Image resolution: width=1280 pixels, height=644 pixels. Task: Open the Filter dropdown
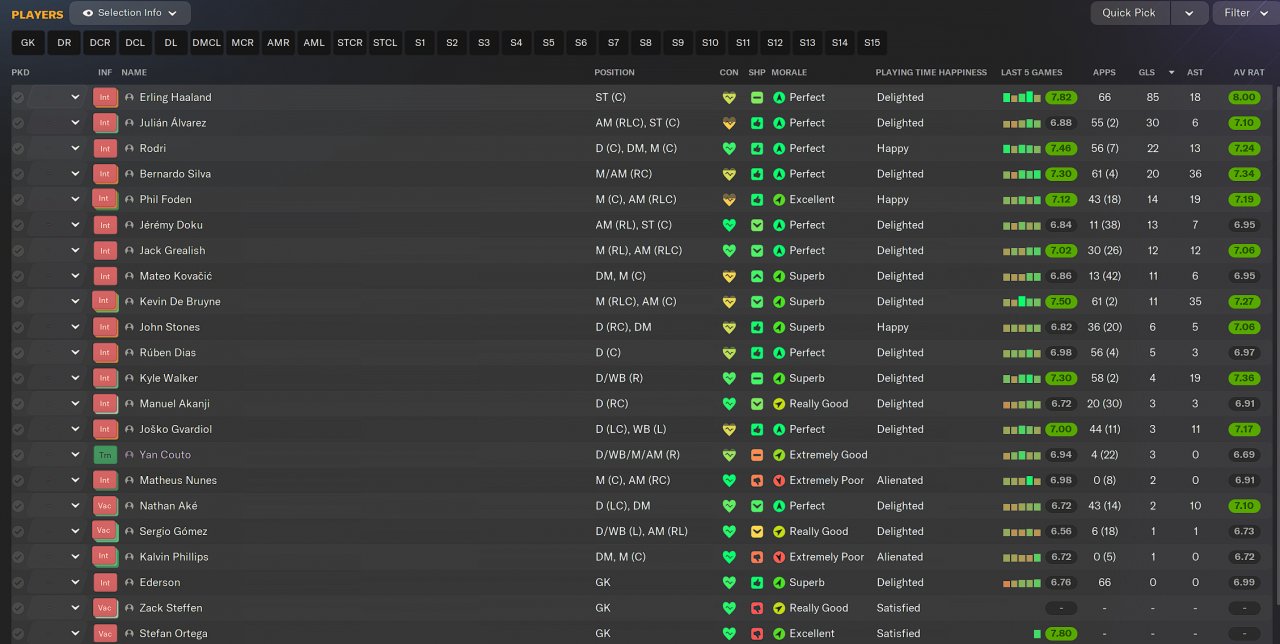click(x=1244, y=13)
